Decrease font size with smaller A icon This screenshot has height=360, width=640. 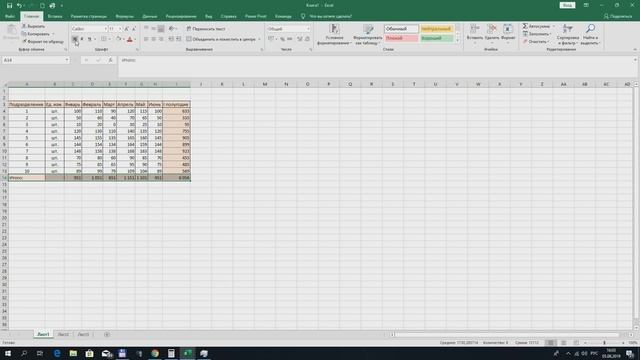[x=133, y=29]
